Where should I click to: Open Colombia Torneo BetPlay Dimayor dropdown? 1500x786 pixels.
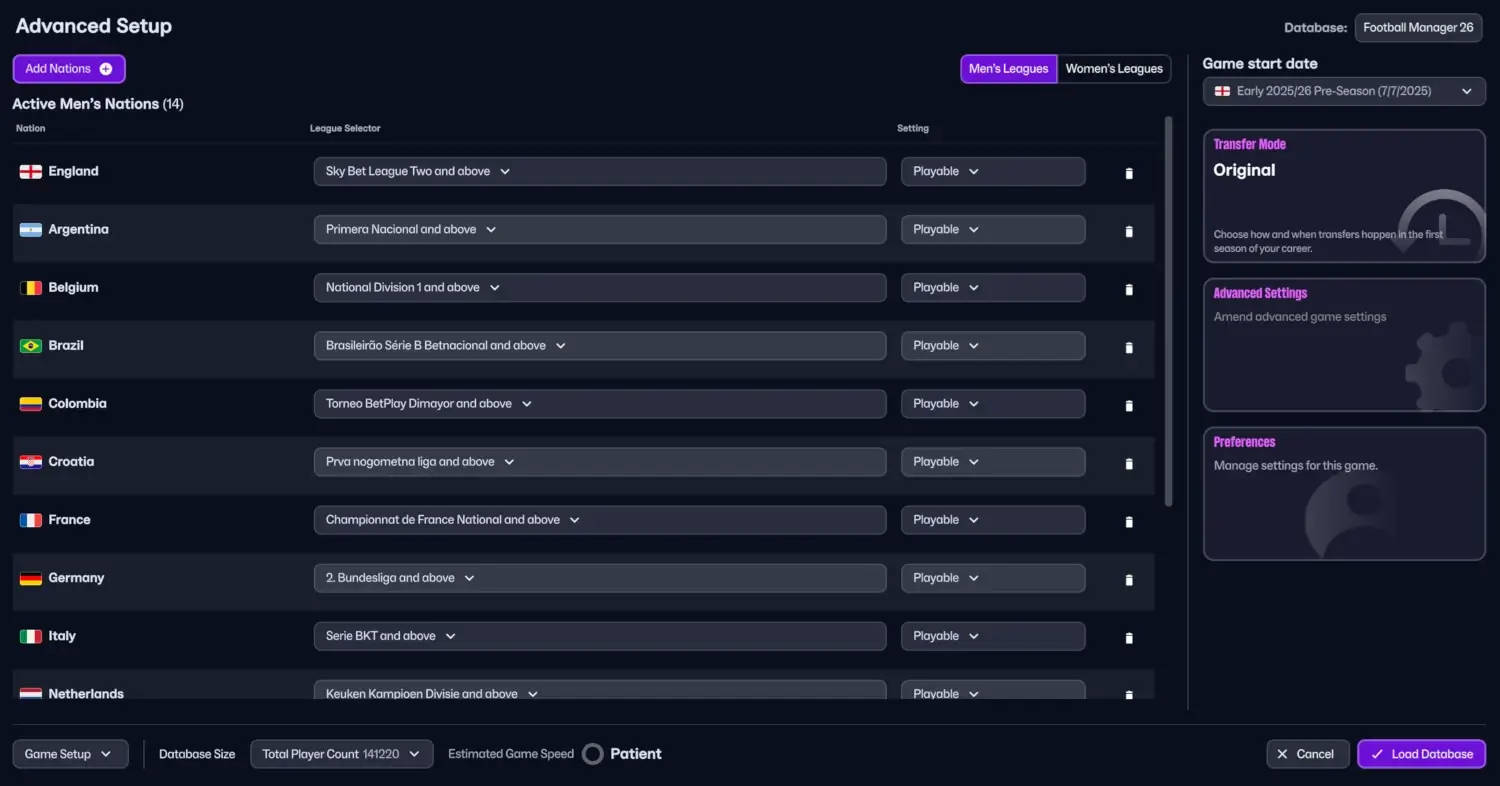click(x=600, y=403)
